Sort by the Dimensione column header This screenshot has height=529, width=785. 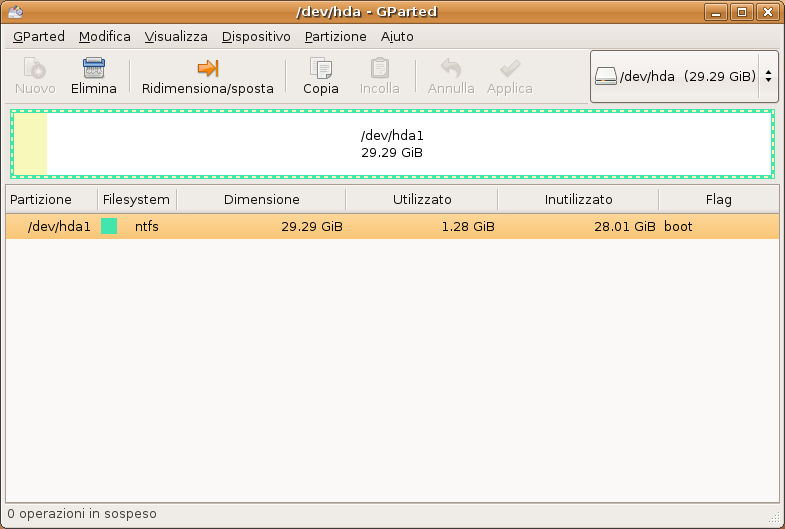(x=261, y=199)
